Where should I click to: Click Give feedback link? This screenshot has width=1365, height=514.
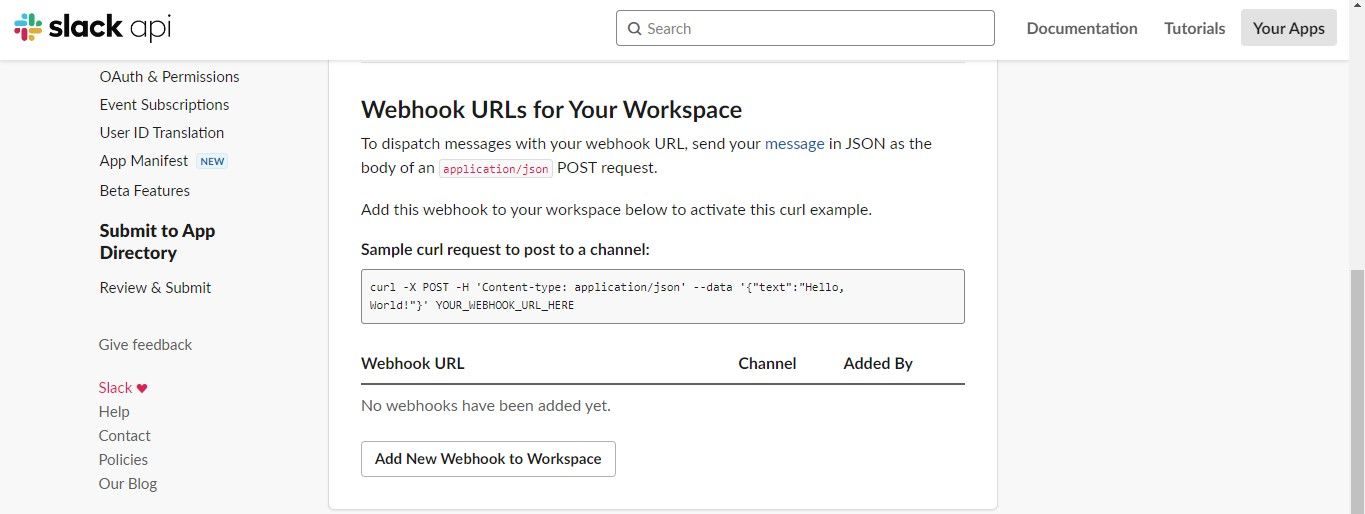(145, 345)
